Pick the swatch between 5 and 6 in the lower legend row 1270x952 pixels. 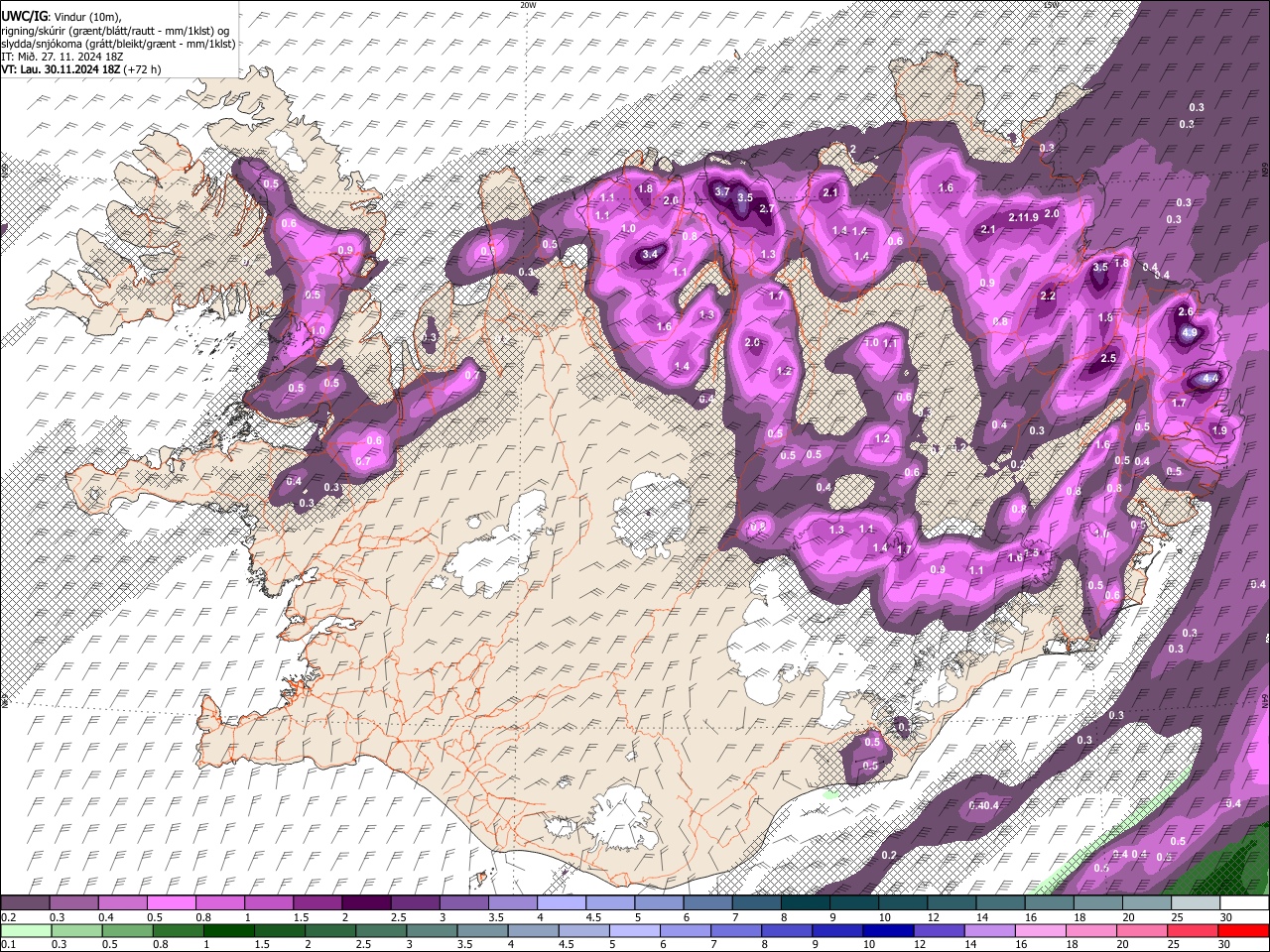tap(635, 930)
